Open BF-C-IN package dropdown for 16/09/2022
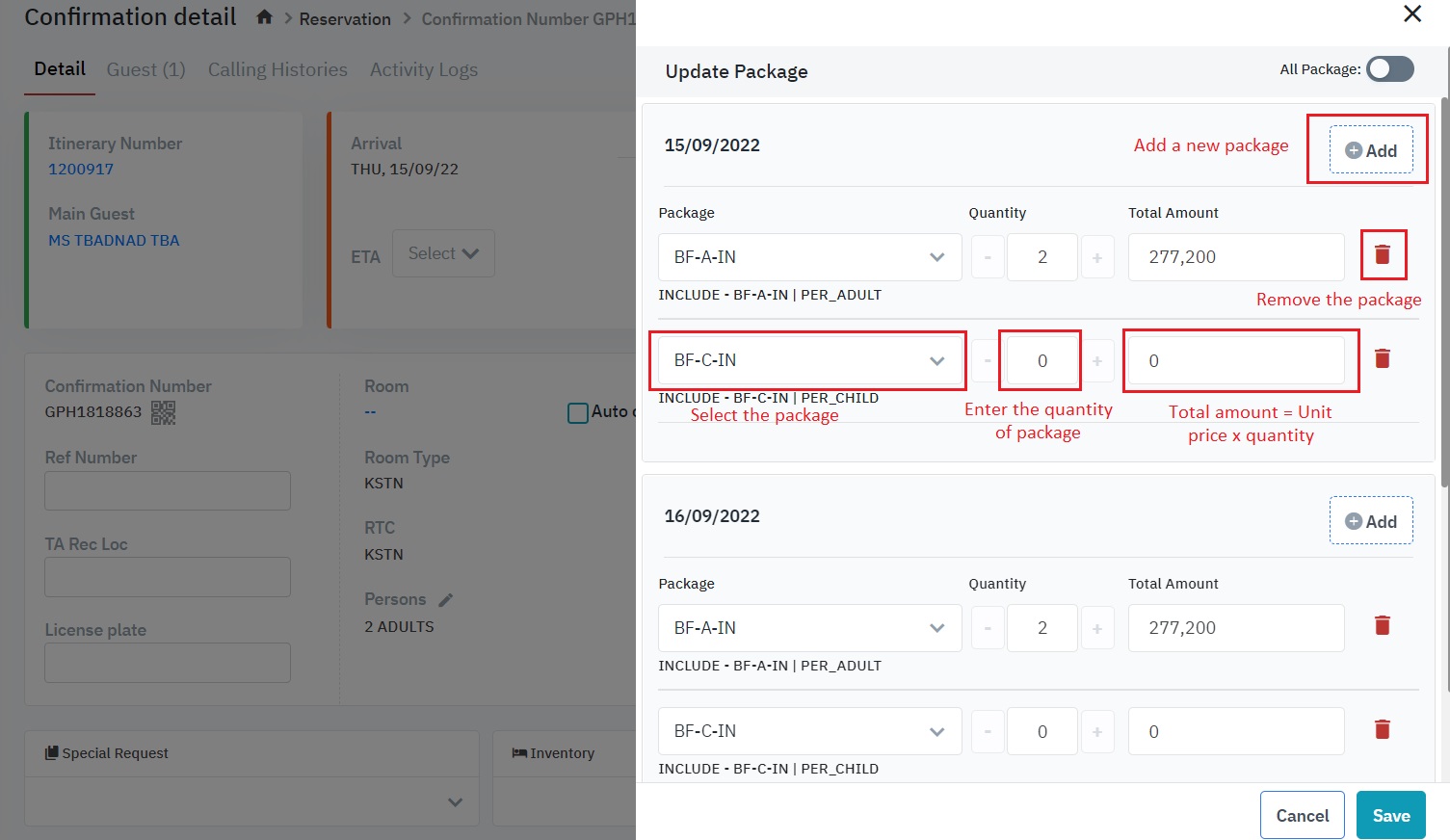The width and height of the screenshot is (1450, 840). click(x=809, y=731)
